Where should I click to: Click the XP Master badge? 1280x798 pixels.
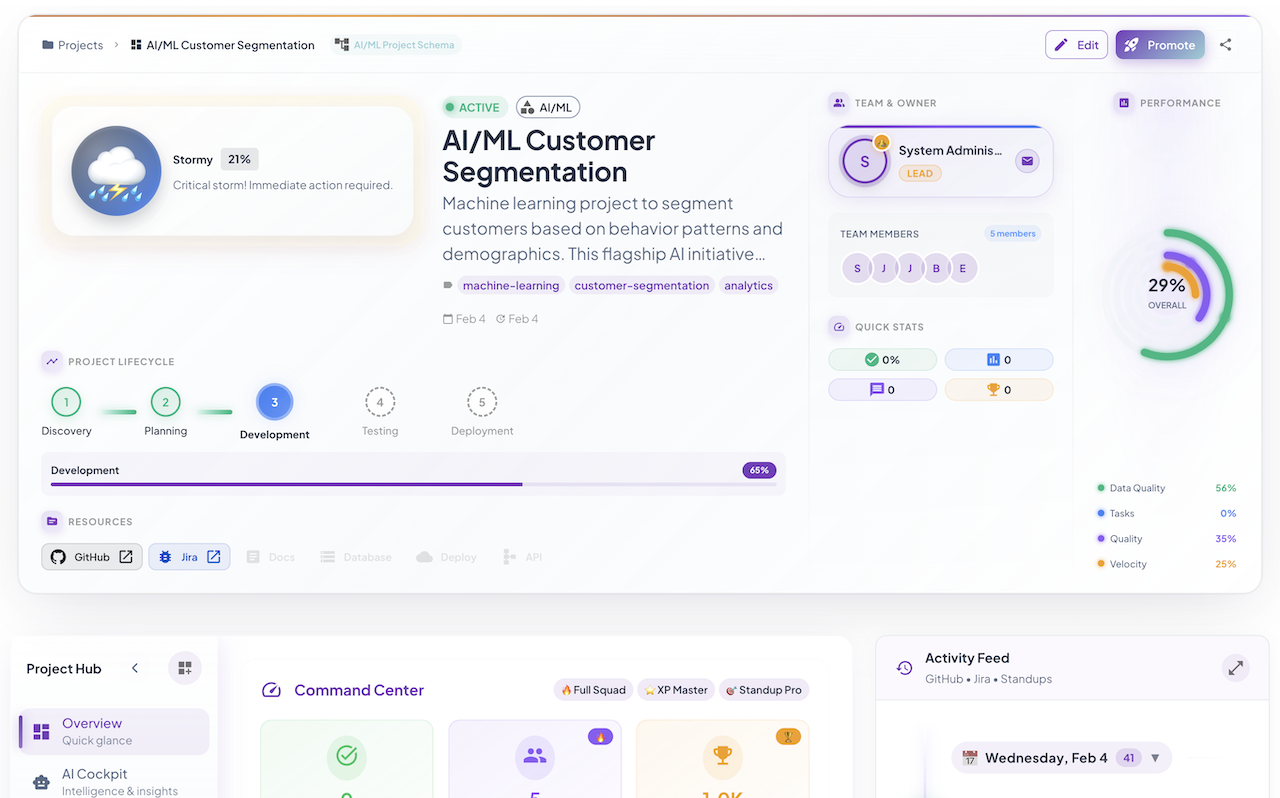point(676,690)
